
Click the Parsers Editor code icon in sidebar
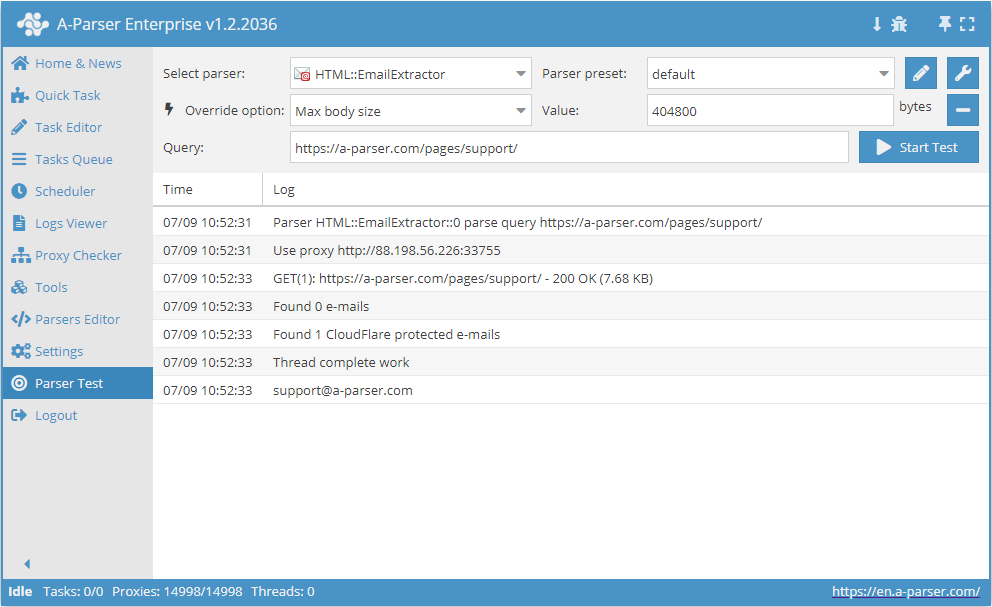(18, 319)
